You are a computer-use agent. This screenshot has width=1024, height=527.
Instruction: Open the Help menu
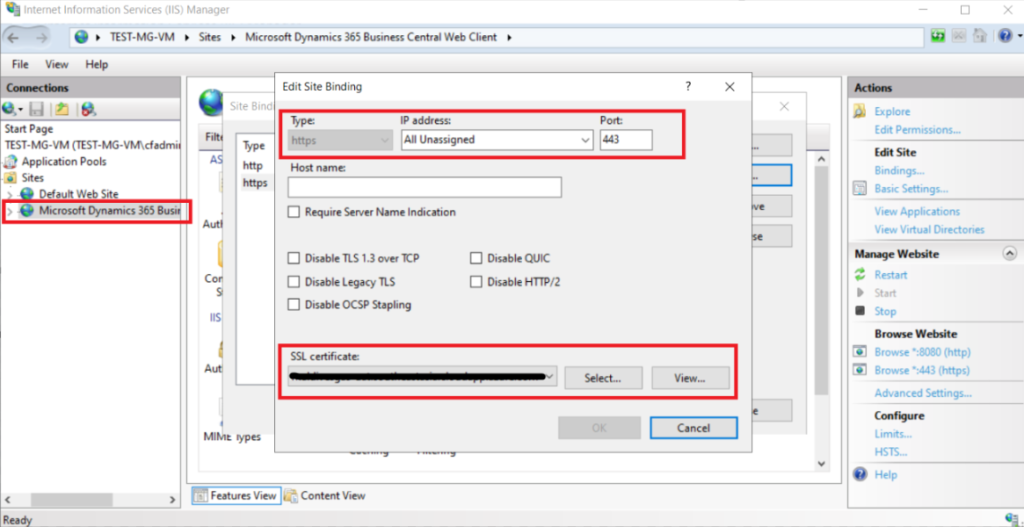tap(97, 65)
